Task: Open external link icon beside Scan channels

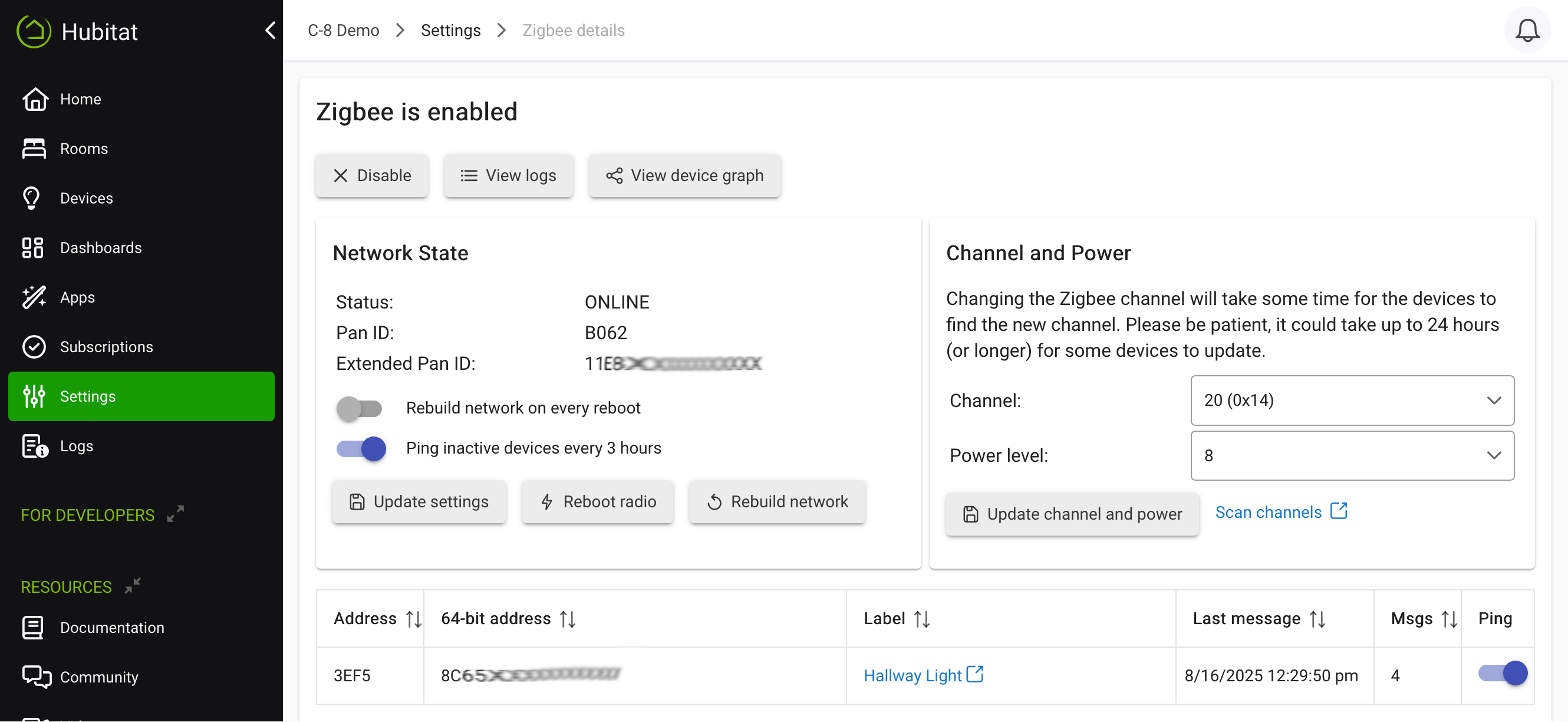Action: click(x=1339, y=511)
